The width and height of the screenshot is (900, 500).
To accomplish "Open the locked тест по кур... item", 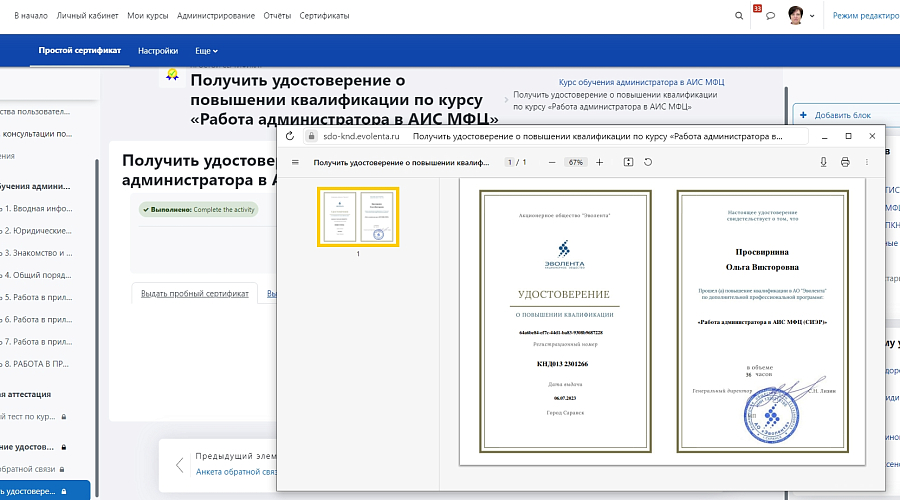I will [28, 417].
